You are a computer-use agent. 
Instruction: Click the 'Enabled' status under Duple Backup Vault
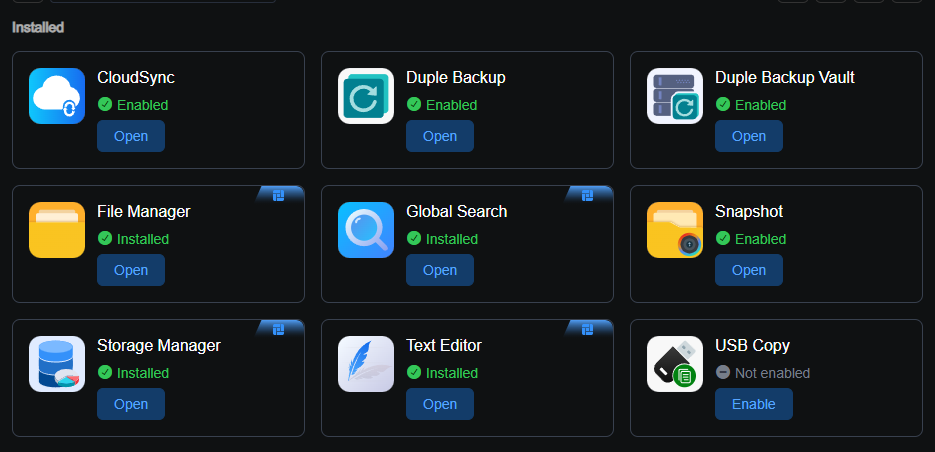tap(760, 105)
